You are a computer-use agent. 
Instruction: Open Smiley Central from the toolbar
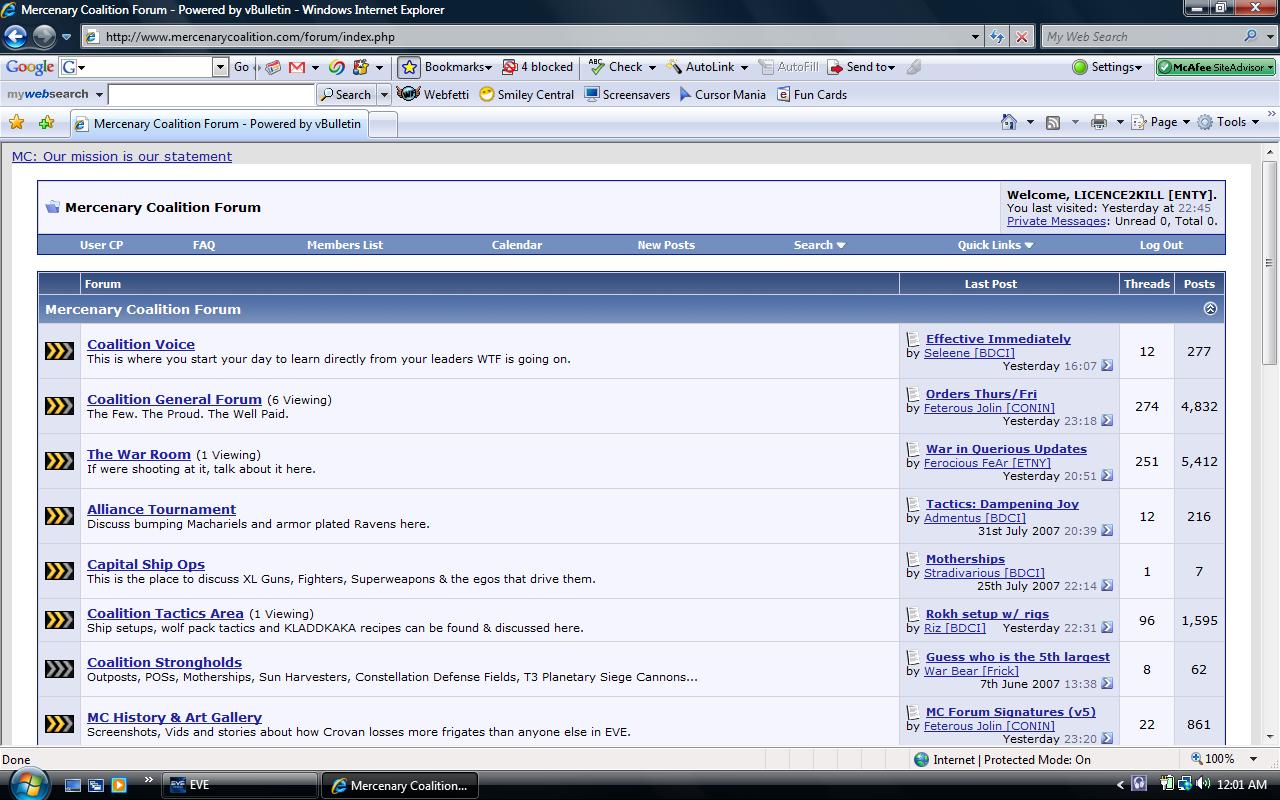pyautogui.click(x=527, y=95)
